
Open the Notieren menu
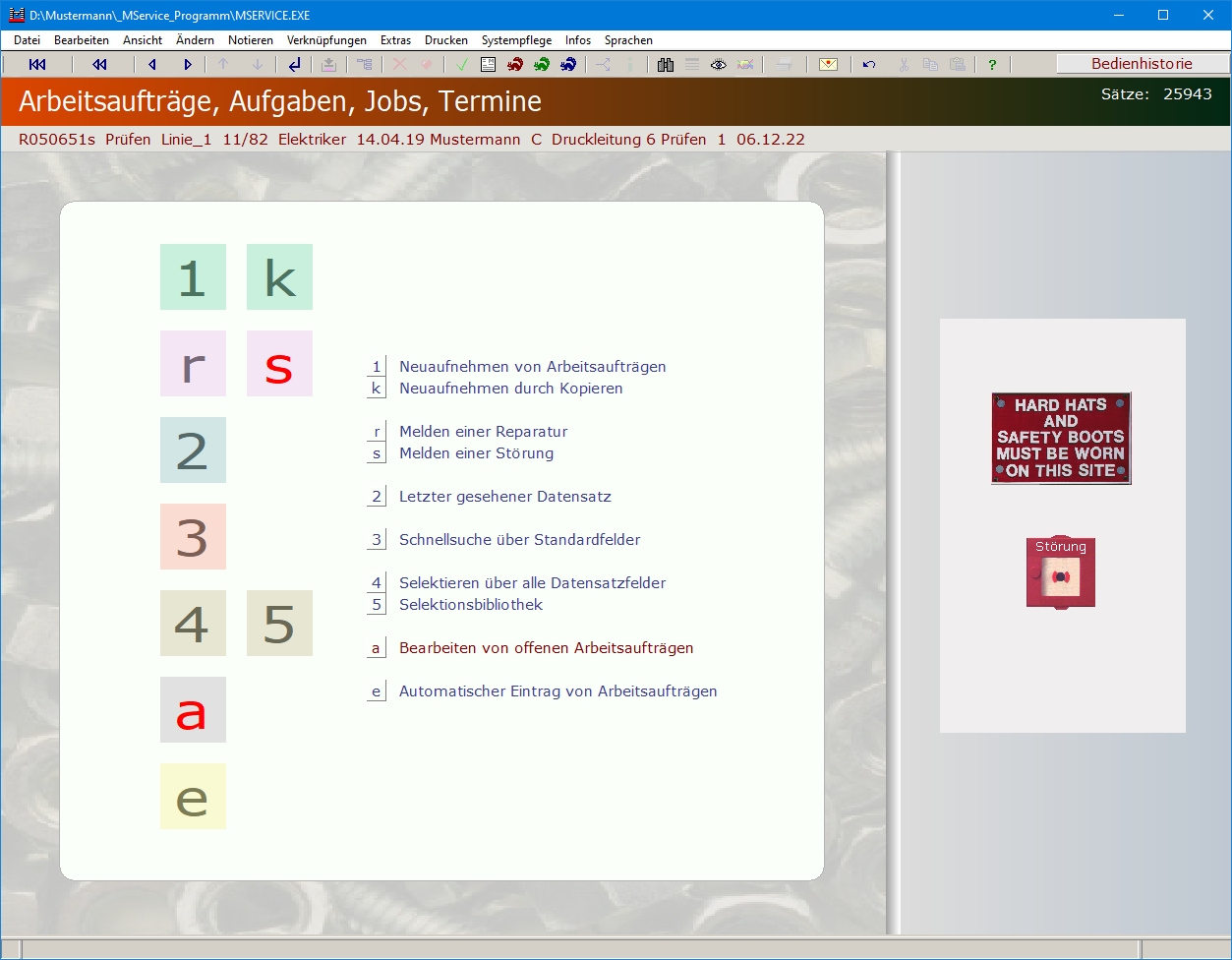251,40
